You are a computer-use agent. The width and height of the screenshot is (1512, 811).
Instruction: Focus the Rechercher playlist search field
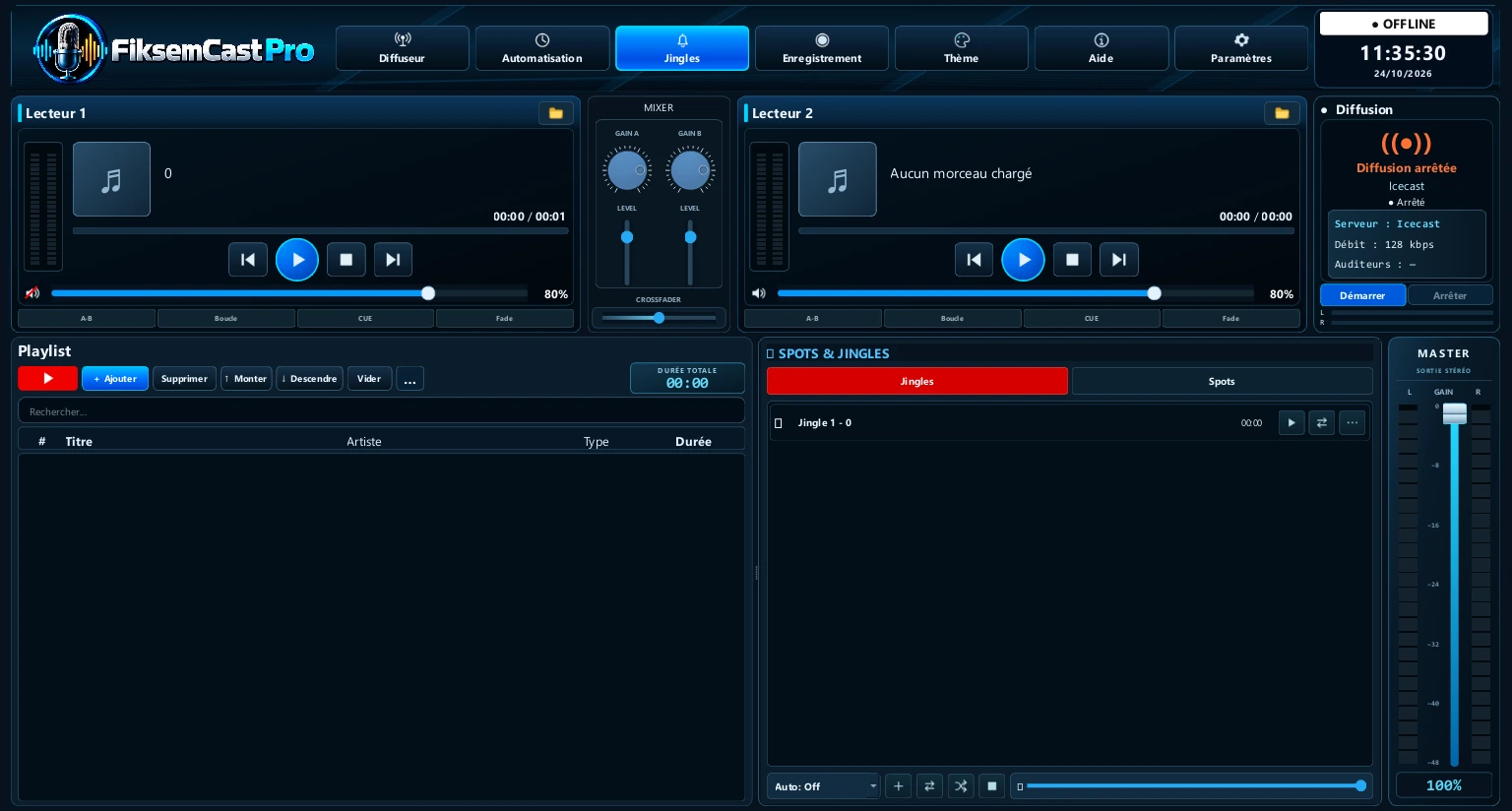(381, 411)
